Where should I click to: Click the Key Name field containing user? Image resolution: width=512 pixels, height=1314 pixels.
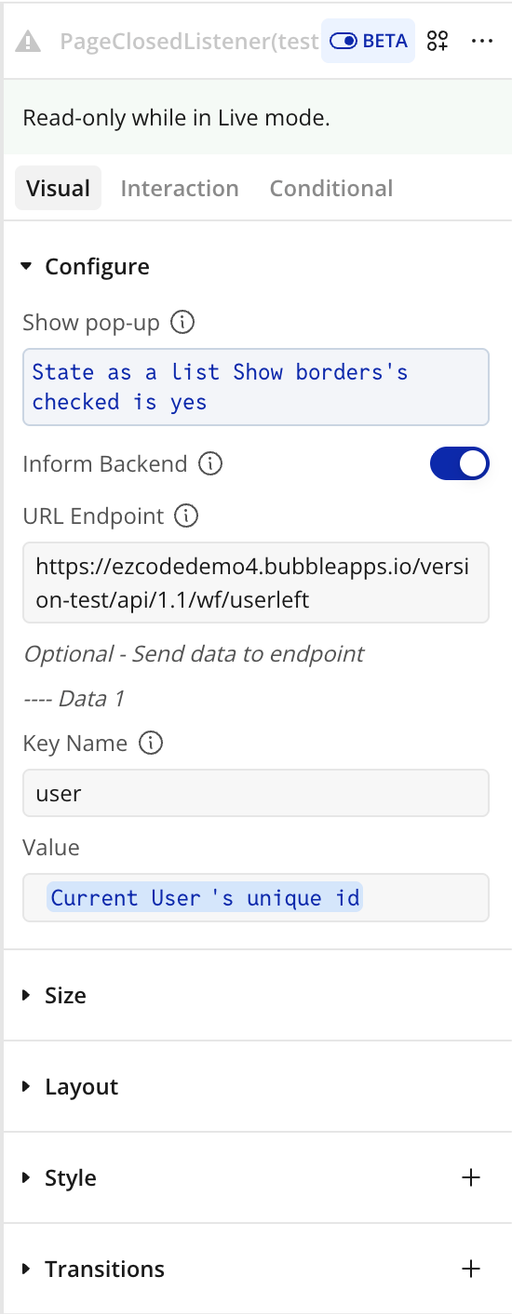click(x=256, y=794)
